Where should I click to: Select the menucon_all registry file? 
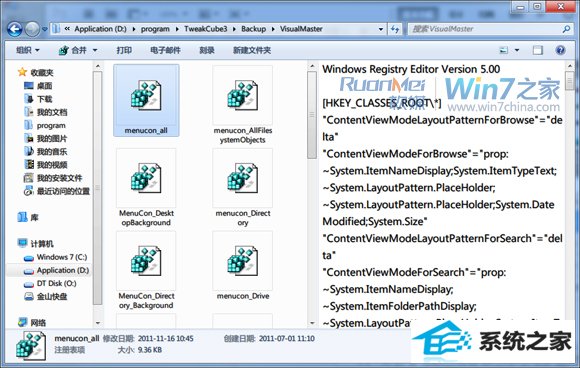pos(146,100)
